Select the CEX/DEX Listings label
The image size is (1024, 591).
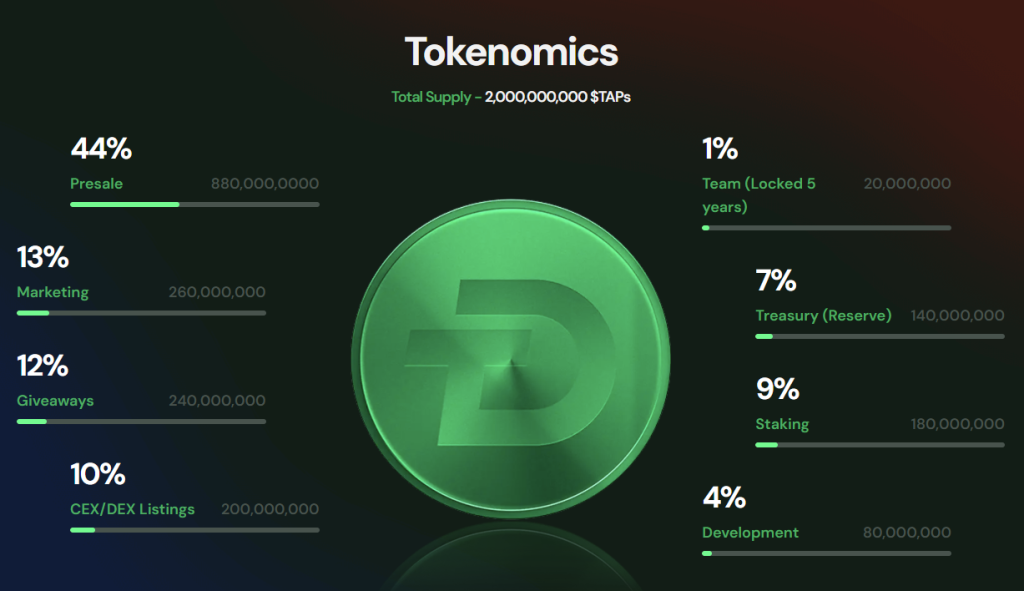coord(132,509)
